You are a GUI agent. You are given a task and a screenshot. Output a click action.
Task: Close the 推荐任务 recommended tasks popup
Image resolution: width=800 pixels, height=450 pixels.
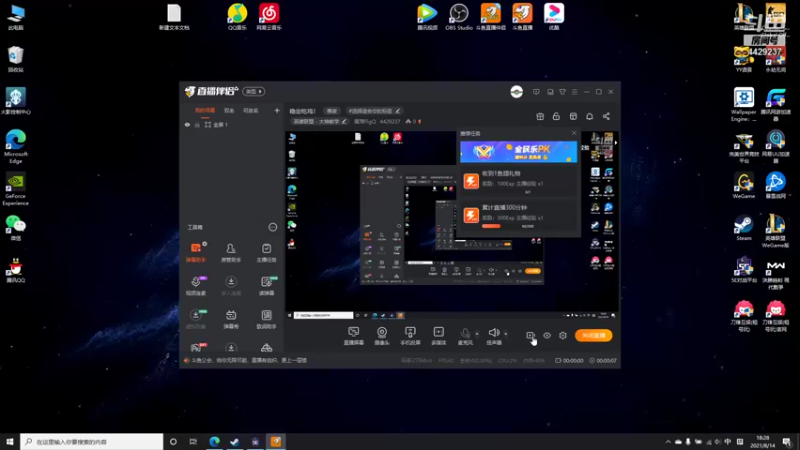point(574,133)
